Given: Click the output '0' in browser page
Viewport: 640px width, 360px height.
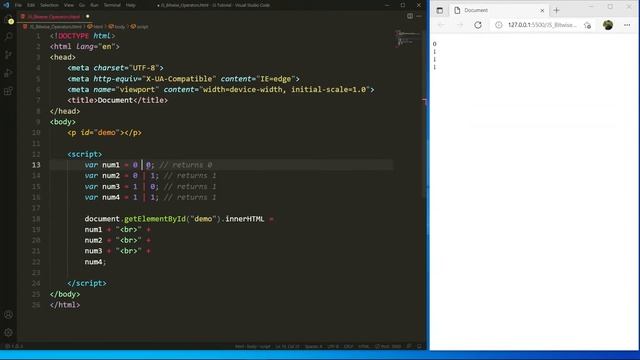Looking at the screenshot, I should pyautogui.click(x=434, y=44).
